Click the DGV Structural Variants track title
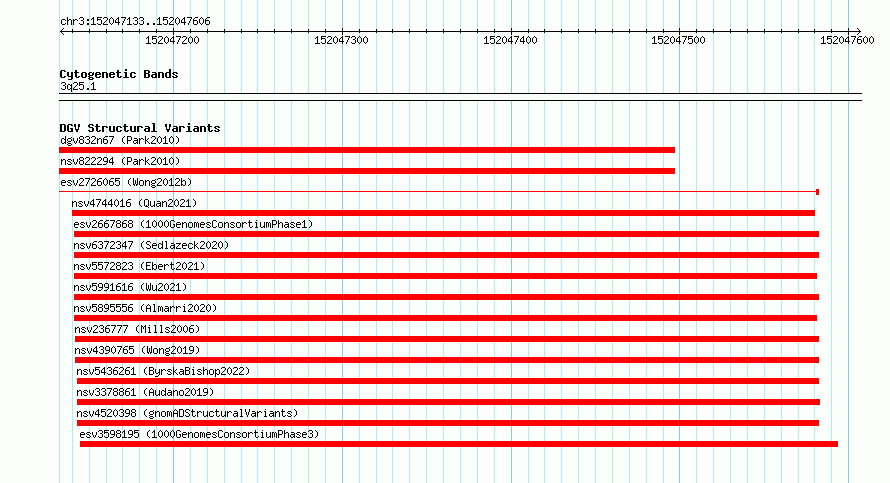Viewport: 890px width, 483px height. tap(140, 128)
